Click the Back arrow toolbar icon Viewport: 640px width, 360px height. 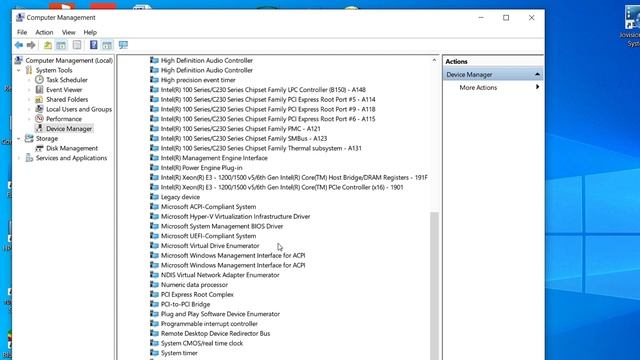pos(19,45)
